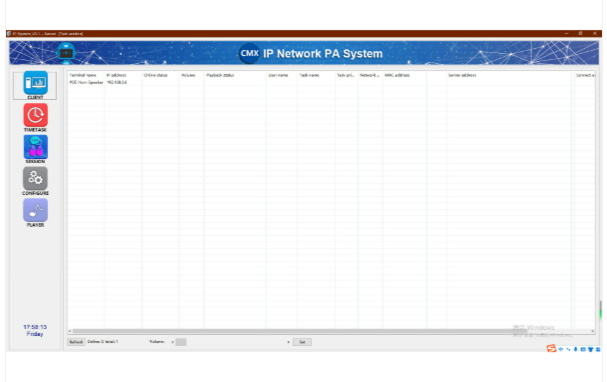Select the POE Horn Speaker terminal row
Screen dimensions: 607x382
click(x=331, y=82)
